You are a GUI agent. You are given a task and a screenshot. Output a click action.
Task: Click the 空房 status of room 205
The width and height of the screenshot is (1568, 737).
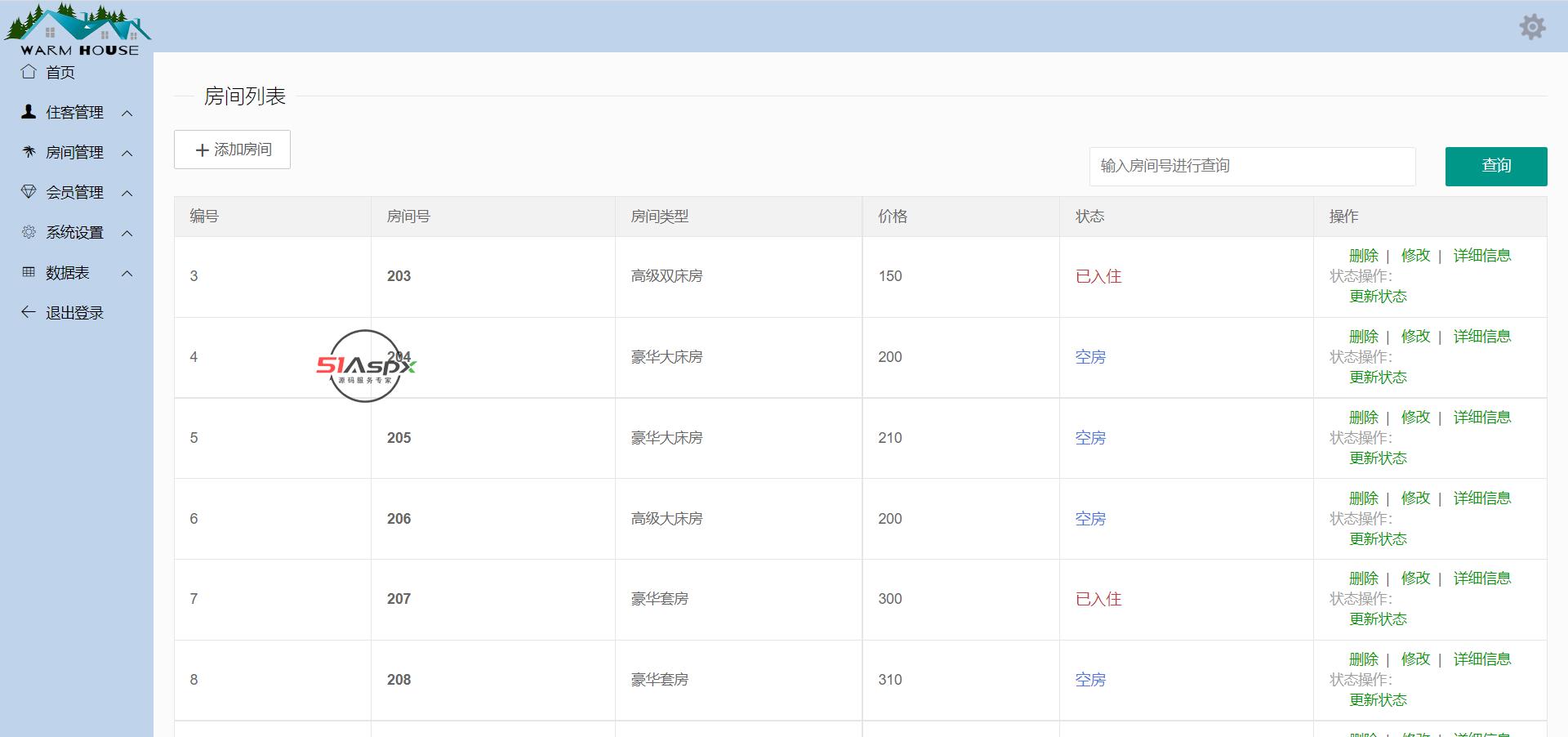pyautogui.click(x=1090, y=438)
